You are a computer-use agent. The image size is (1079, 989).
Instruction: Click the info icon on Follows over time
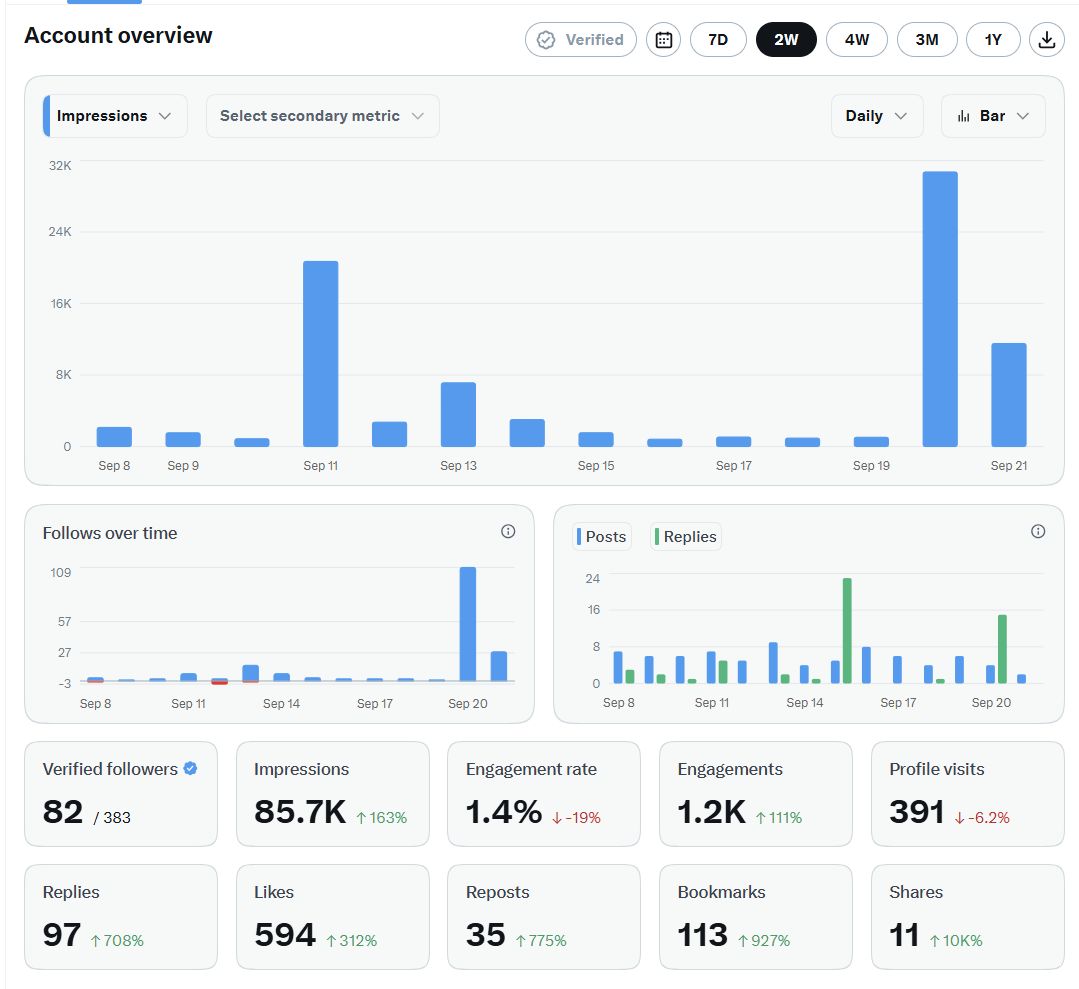pos(508,531)
